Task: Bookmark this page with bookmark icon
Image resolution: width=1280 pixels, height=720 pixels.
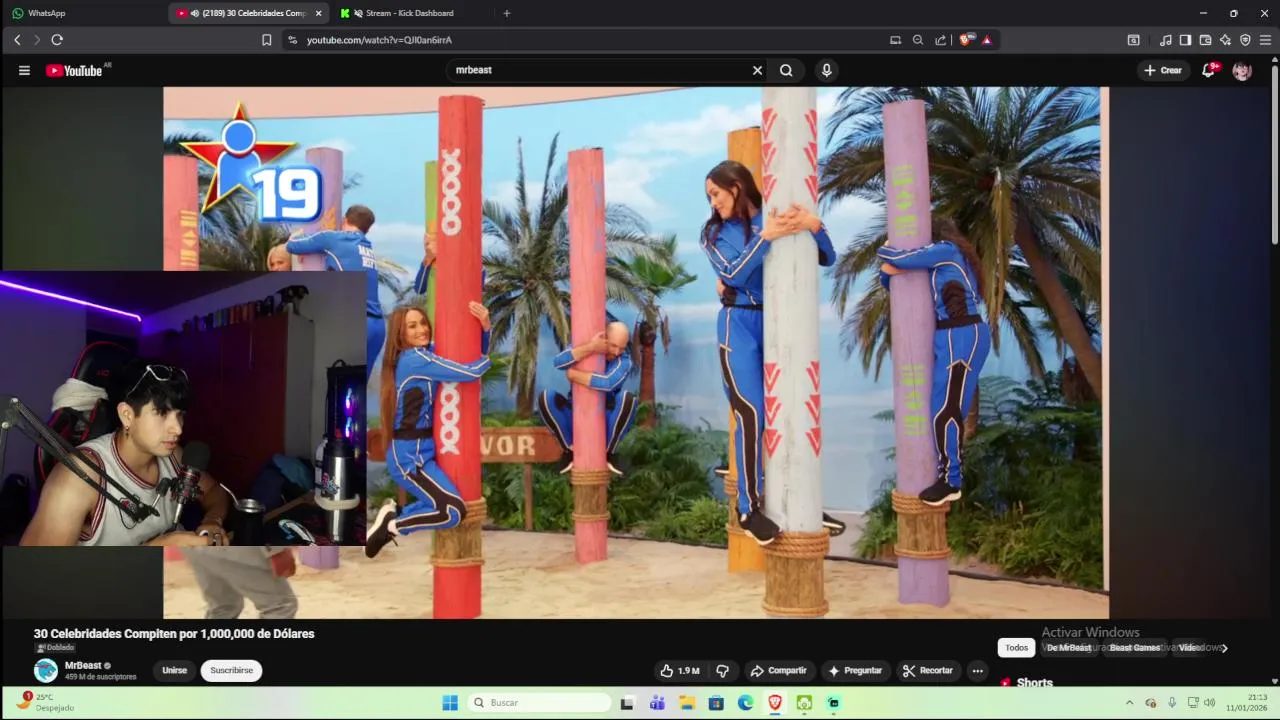Action: 266,40
